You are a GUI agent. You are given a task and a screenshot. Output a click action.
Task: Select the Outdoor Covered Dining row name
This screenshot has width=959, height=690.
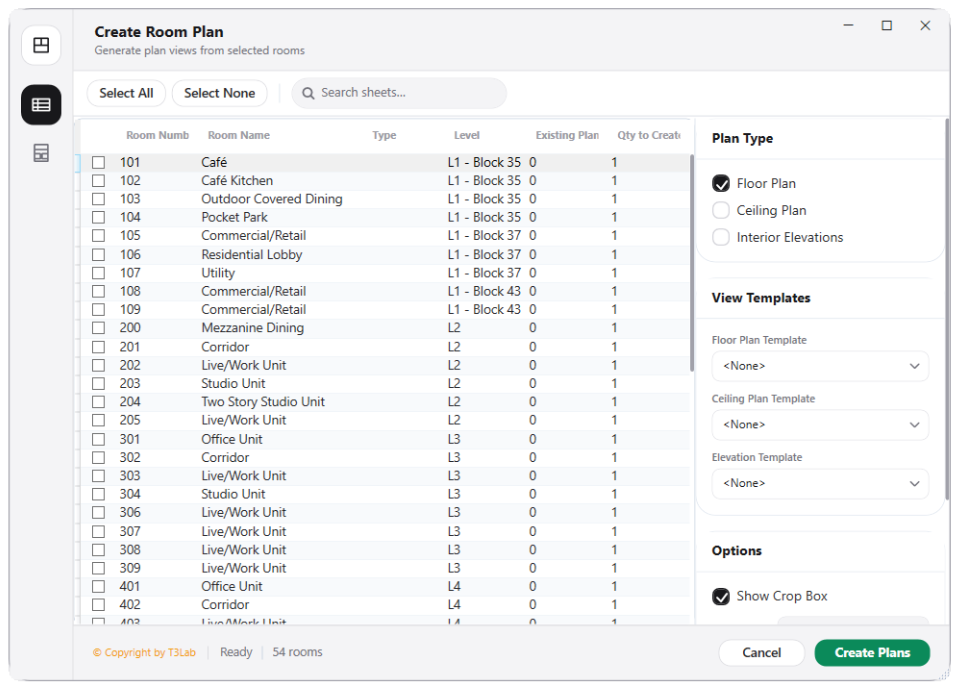[272, 199]
